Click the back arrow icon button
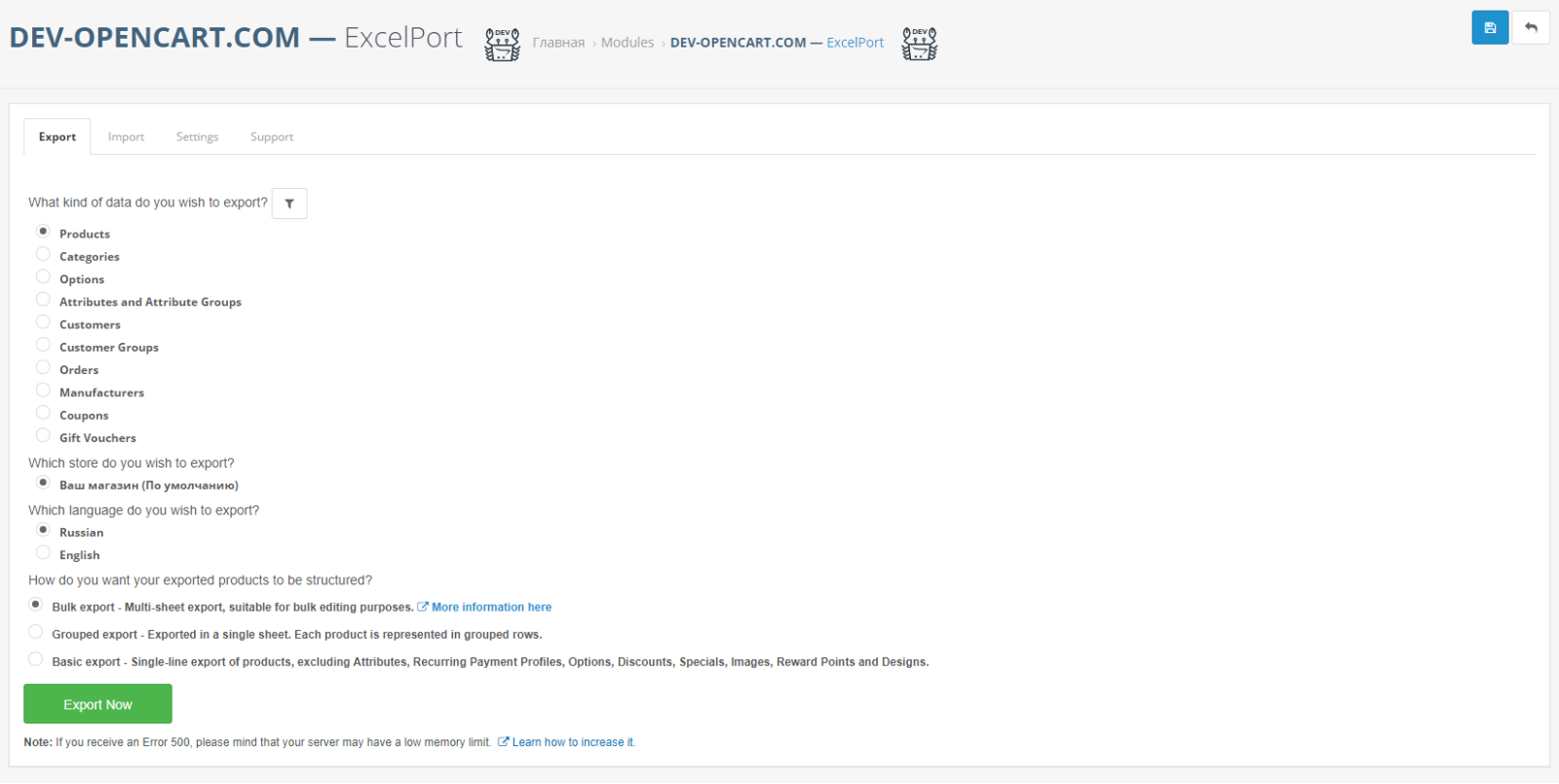Viewport: 1559px width, 784px height. 1531,27
